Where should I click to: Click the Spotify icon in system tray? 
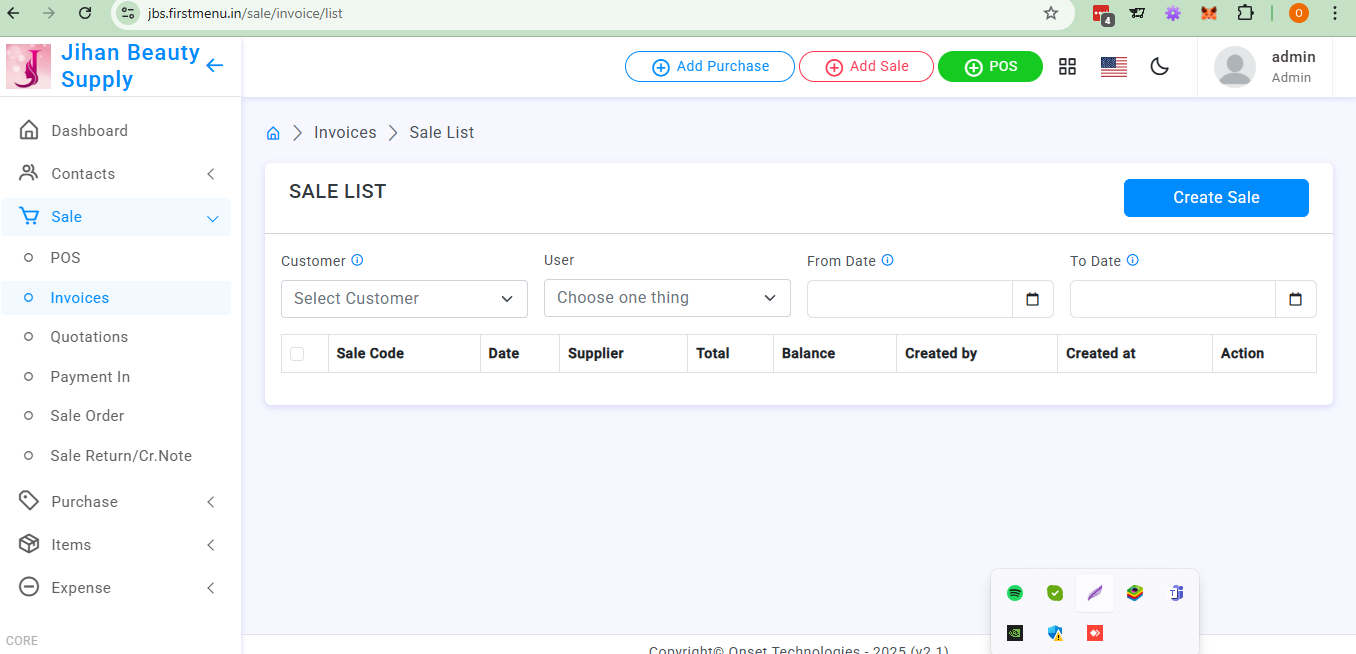pos(1015,593)
